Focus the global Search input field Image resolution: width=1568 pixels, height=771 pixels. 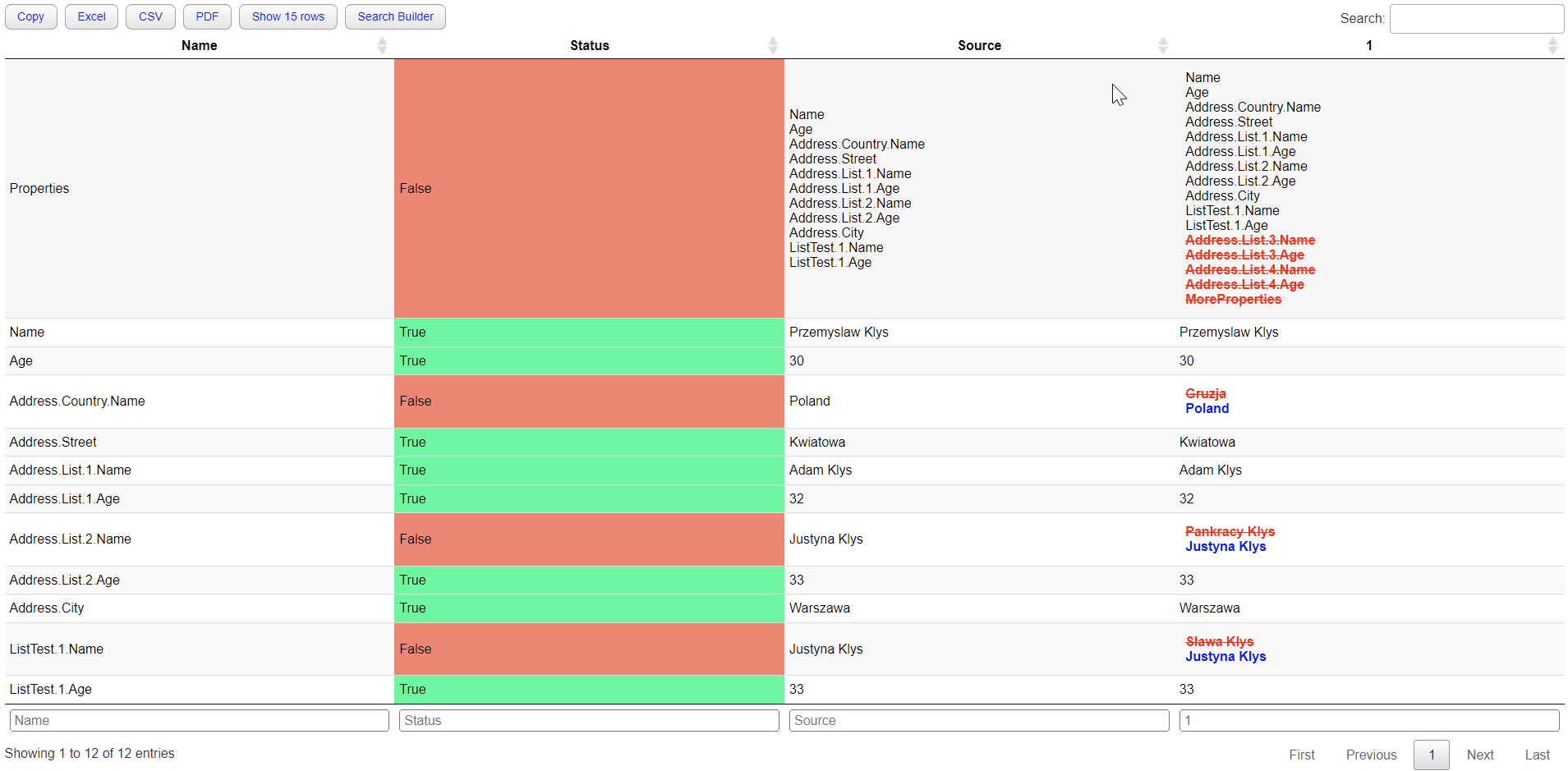tap(1476, 19)
